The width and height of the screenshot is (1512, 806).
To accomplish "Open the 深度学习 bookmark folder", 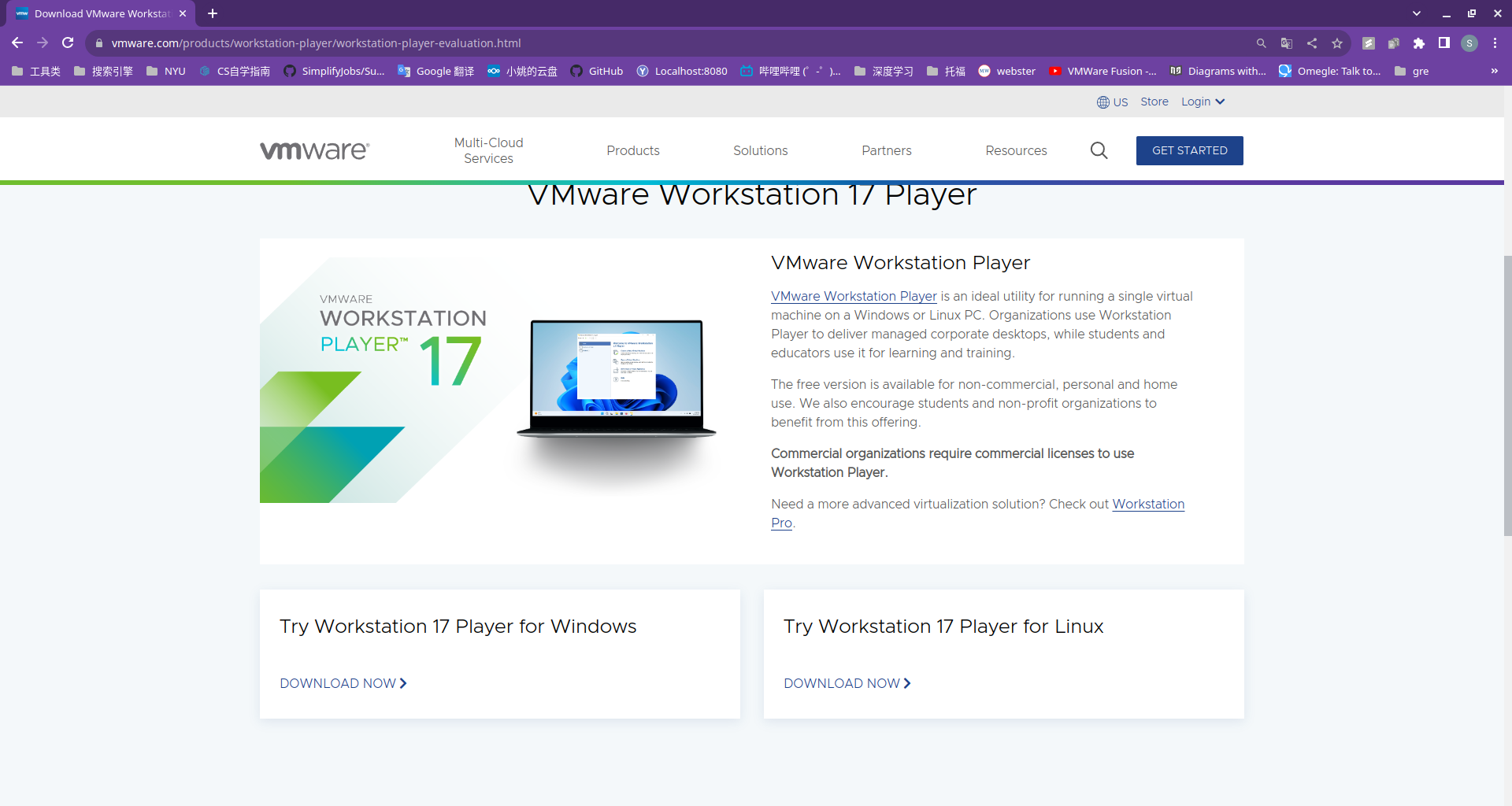I will coord(884,71).
